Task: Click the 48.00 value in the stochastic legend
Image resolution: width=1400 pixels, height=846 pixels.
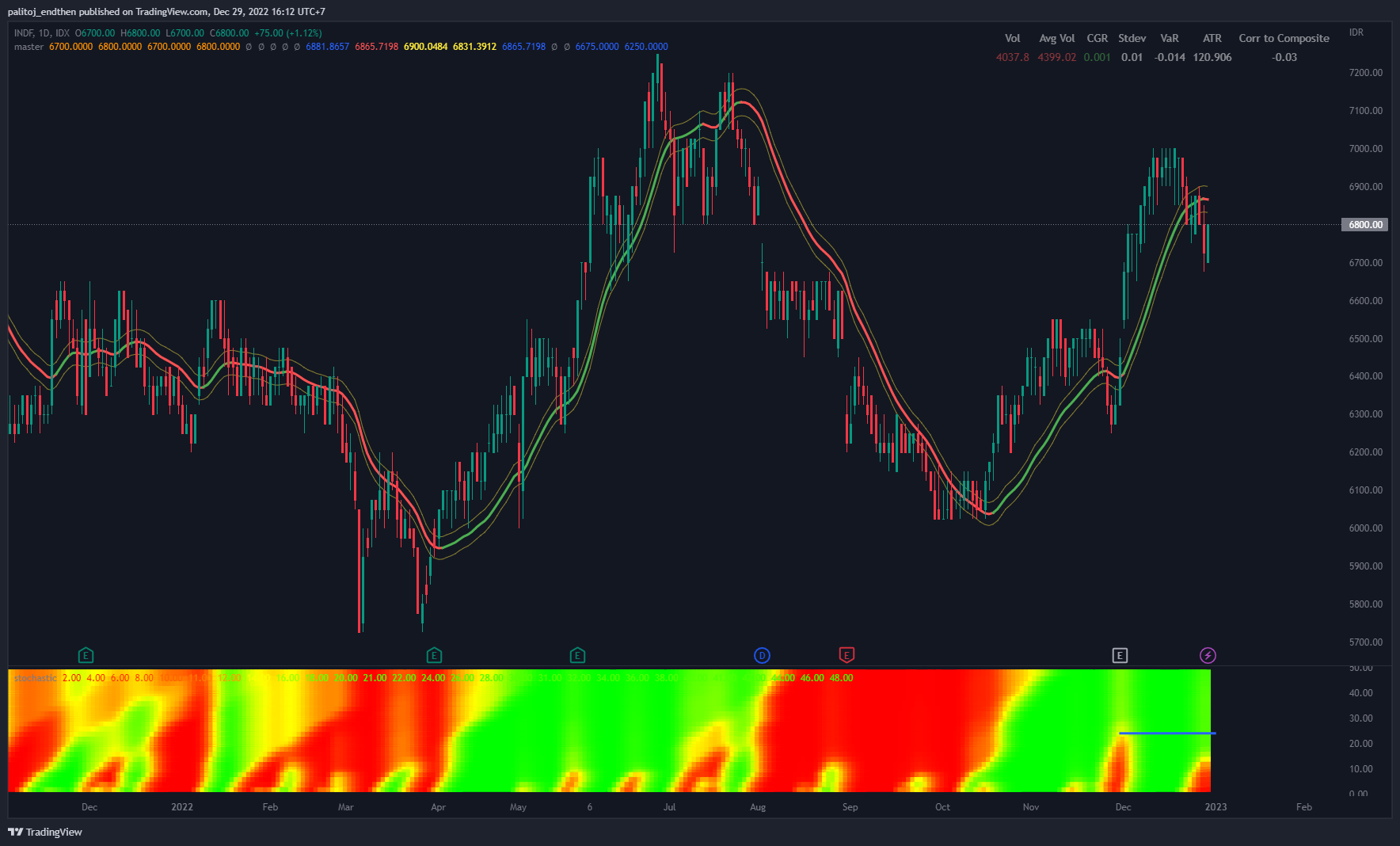Action: point(841,678)
